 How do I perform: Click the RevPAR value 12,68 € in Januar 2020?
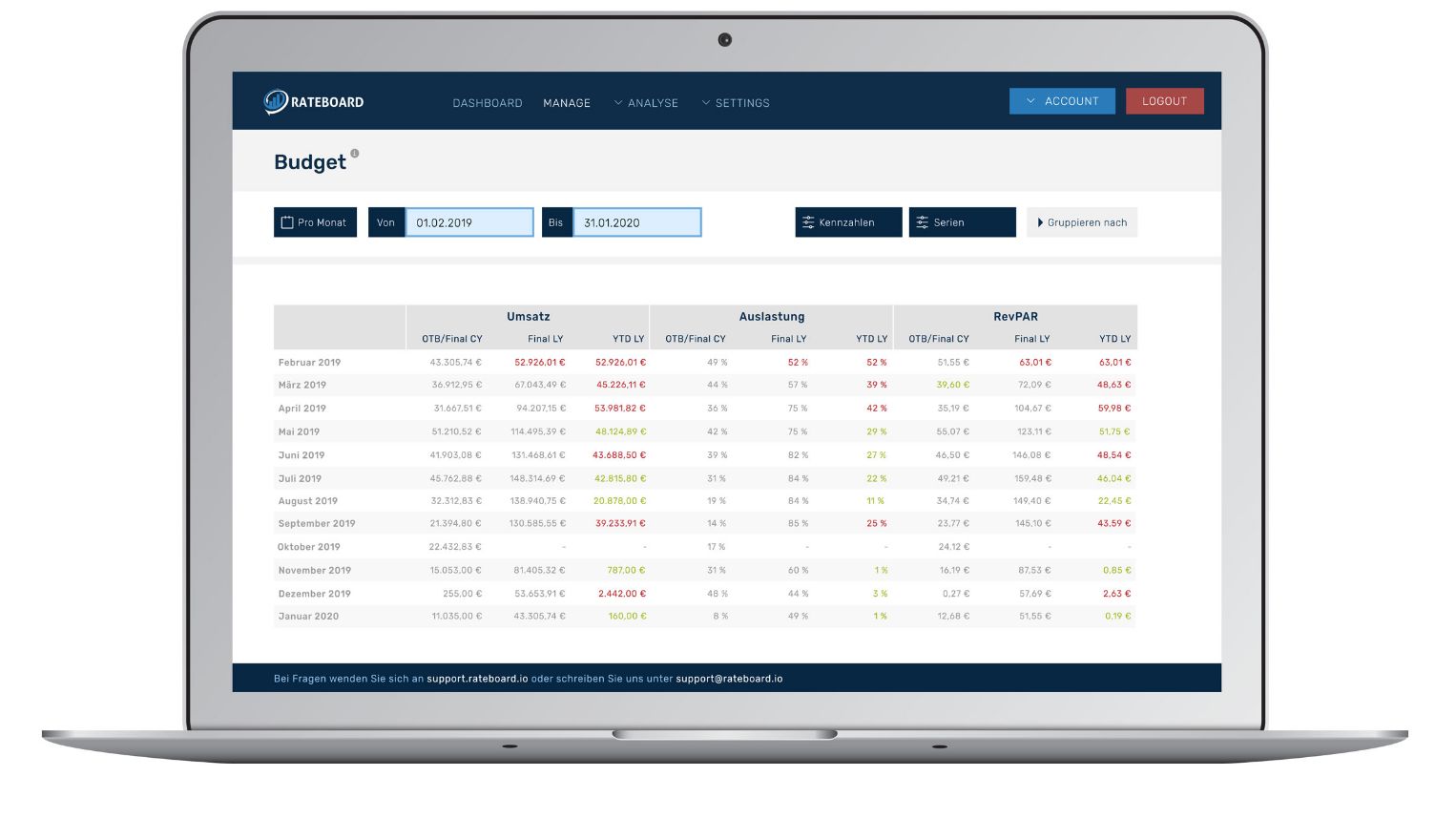(954, 617)
